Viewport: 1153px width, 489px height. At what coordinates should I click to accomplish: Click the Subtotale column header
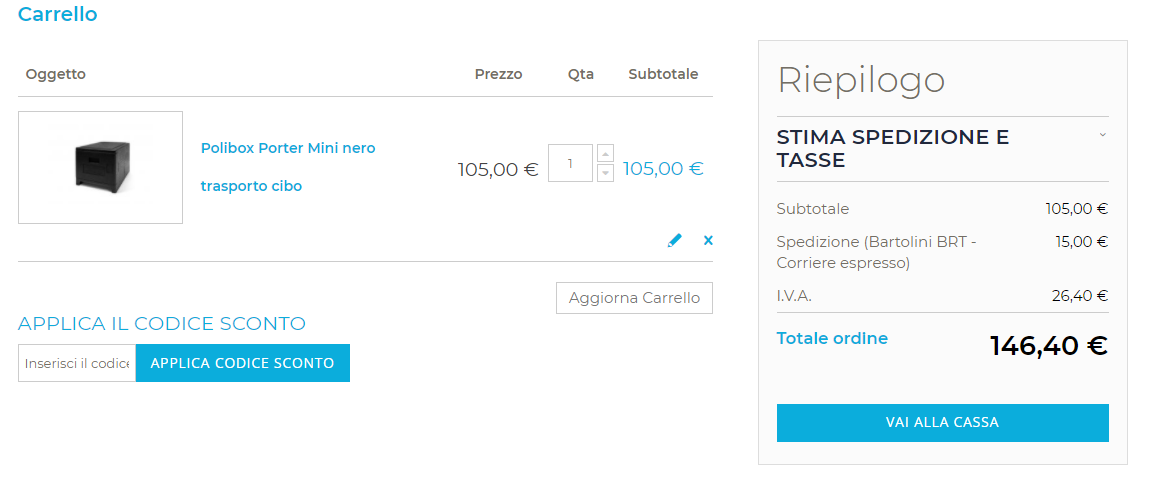tap(663, 74)
